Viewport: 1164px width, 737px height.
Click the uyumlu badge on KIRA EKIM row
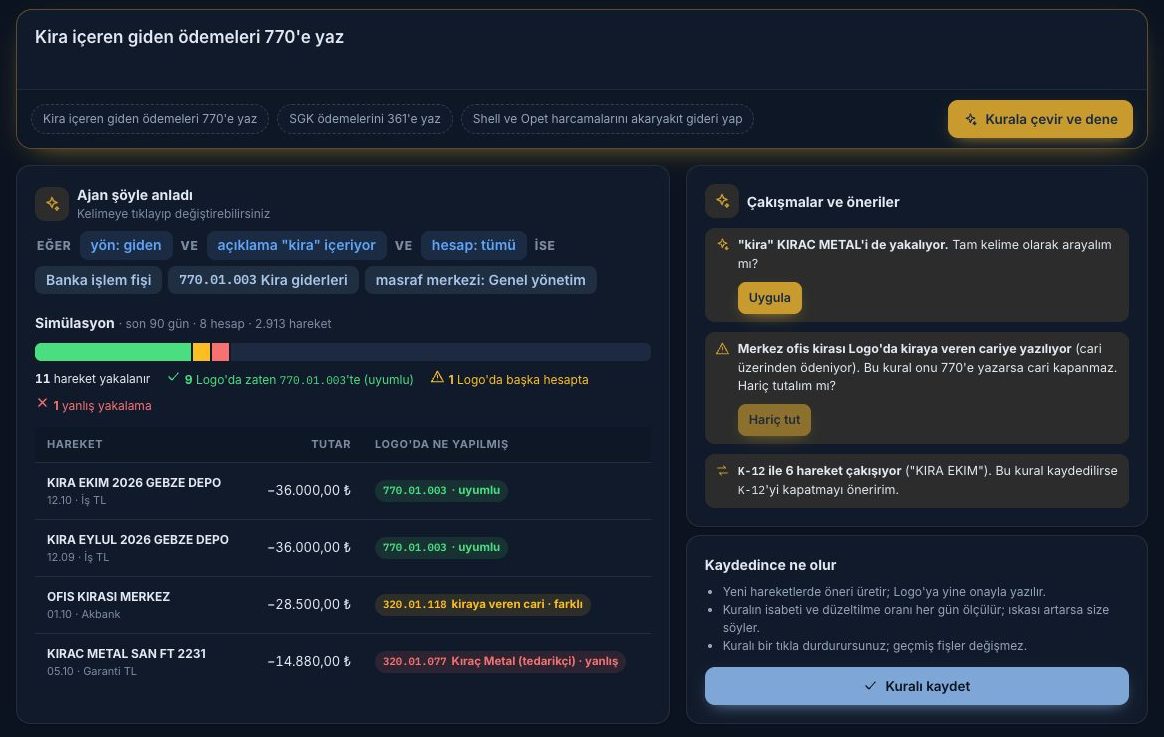tap(441, 491)
